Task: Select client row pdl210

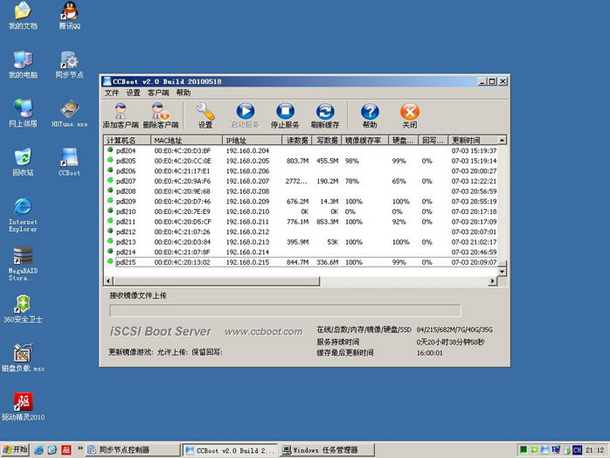Action: [302, 211]
